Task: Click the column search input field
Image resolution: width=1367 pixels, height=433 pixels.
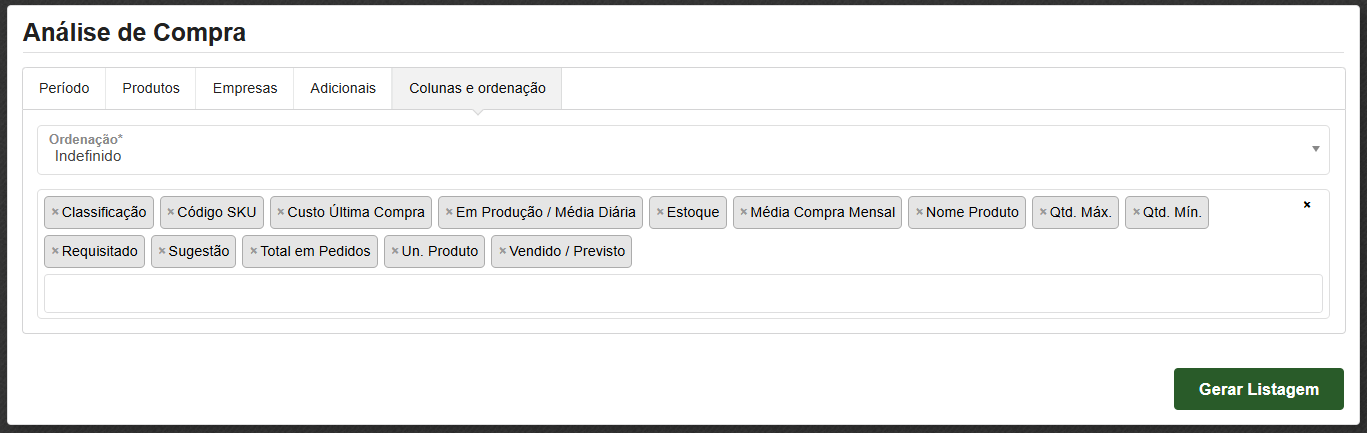Action: tap(683, 293)
